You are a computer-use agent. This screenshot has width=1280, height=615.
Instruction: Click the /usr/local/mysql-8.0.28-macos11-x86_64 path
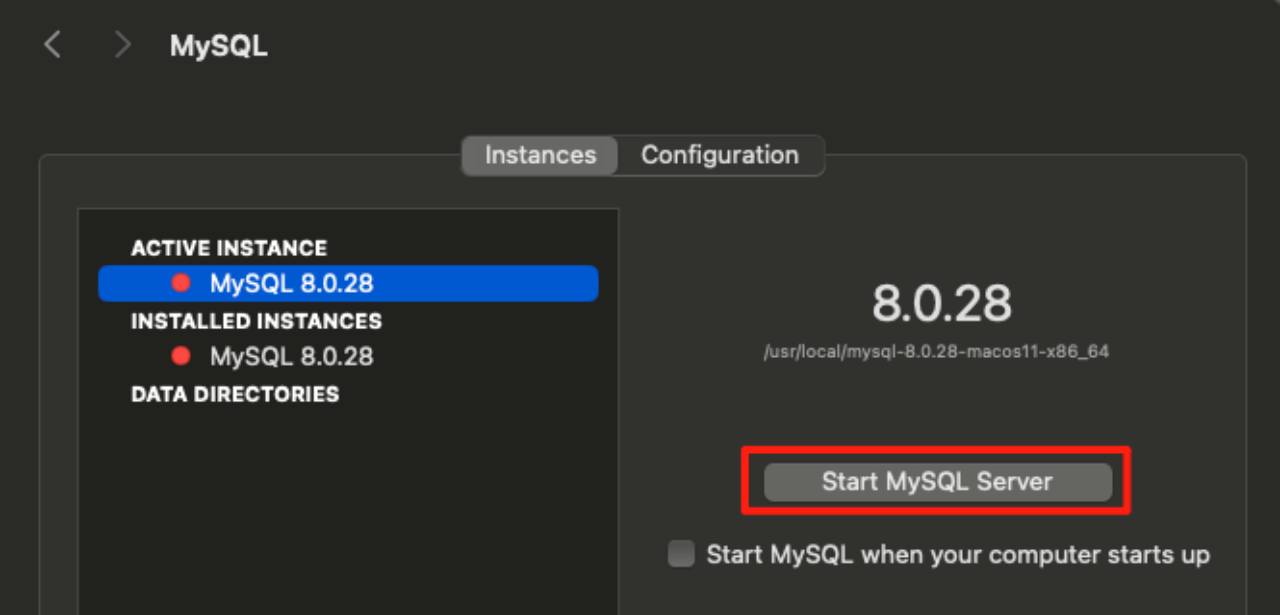pos(936,352)
